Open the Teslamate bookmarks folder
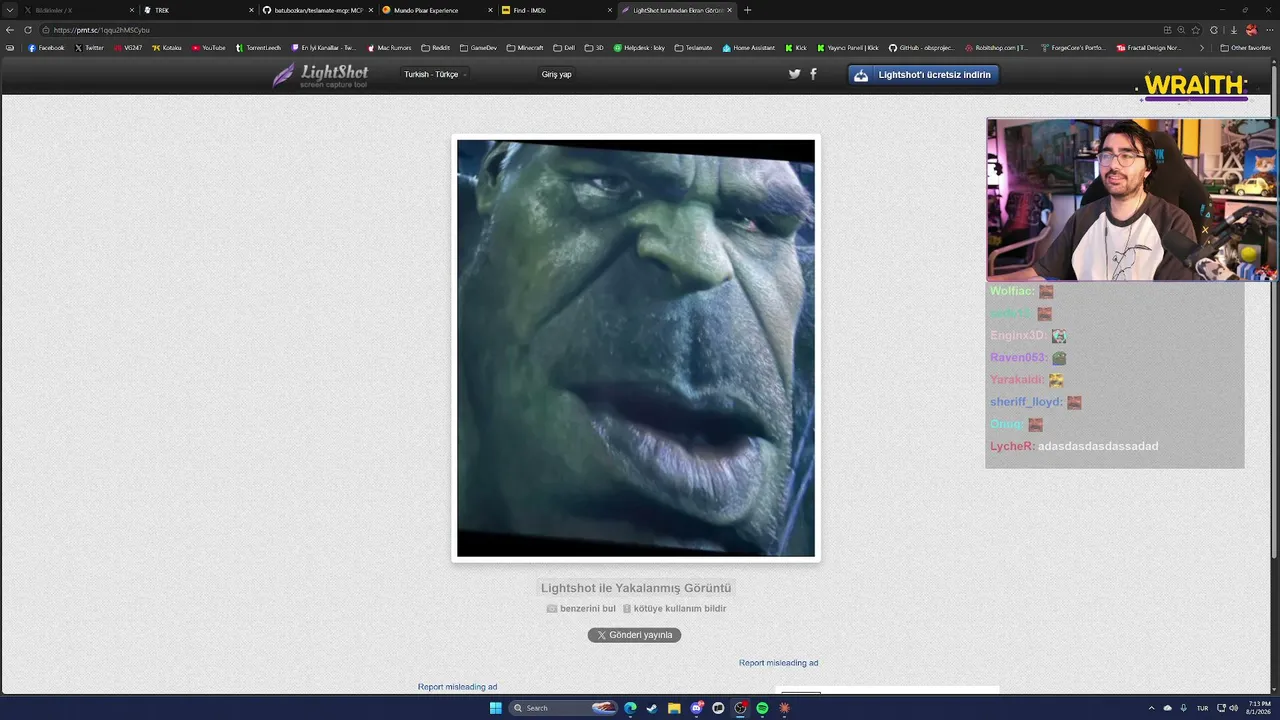The image size is (1280, 720). click(693, 48)
